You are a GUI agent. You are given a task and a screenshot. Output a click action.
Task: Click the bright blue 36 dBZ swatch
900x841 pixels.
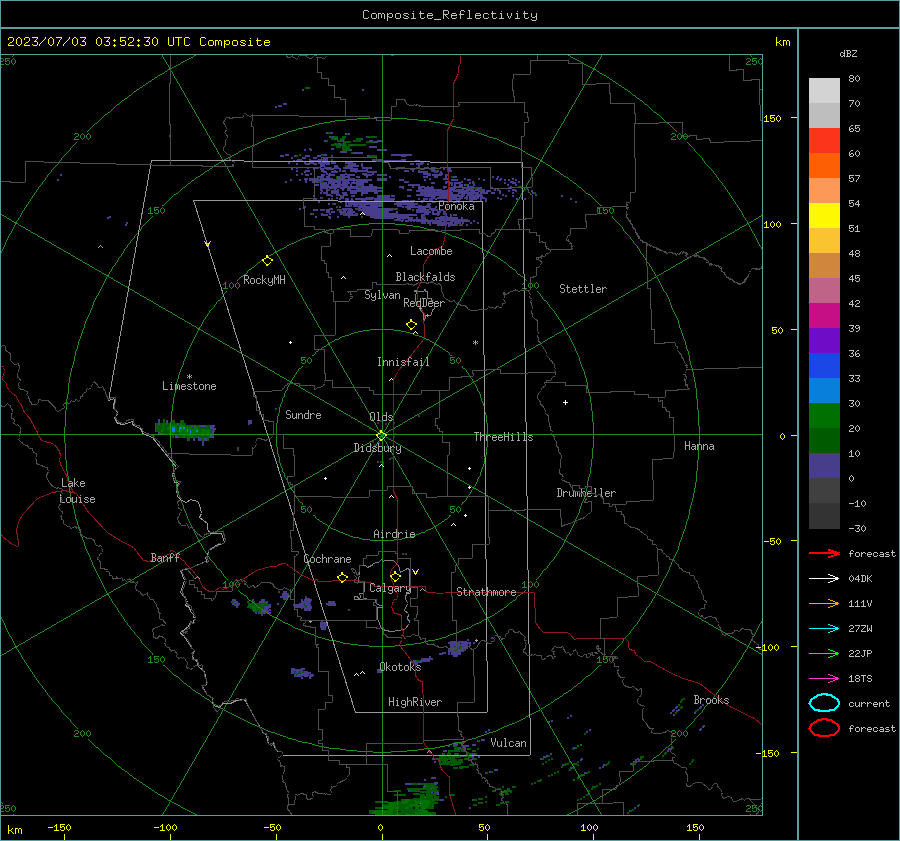point(824,365)
